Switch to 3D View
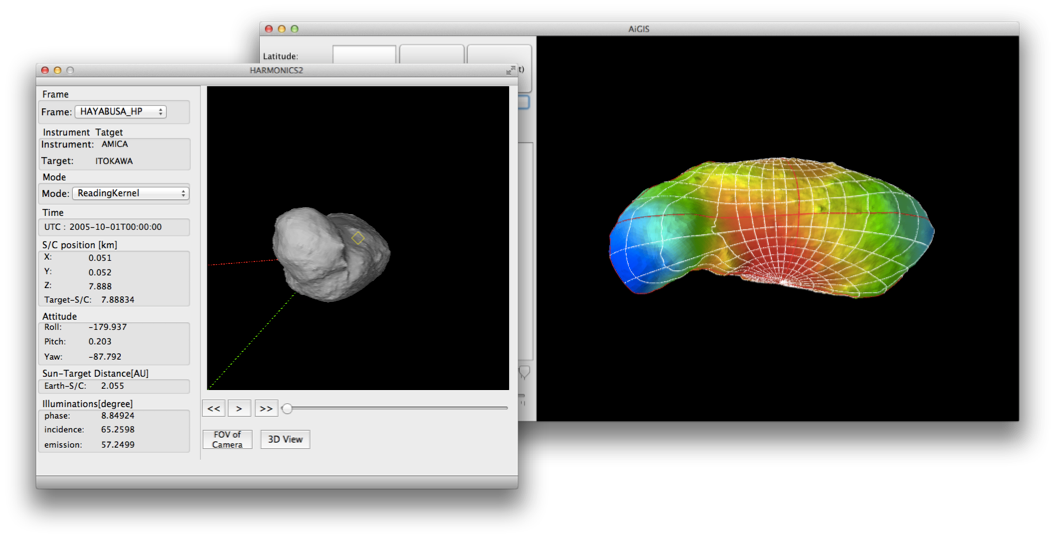The height and width of the screenshot is (539, 1056). point(285,439)
